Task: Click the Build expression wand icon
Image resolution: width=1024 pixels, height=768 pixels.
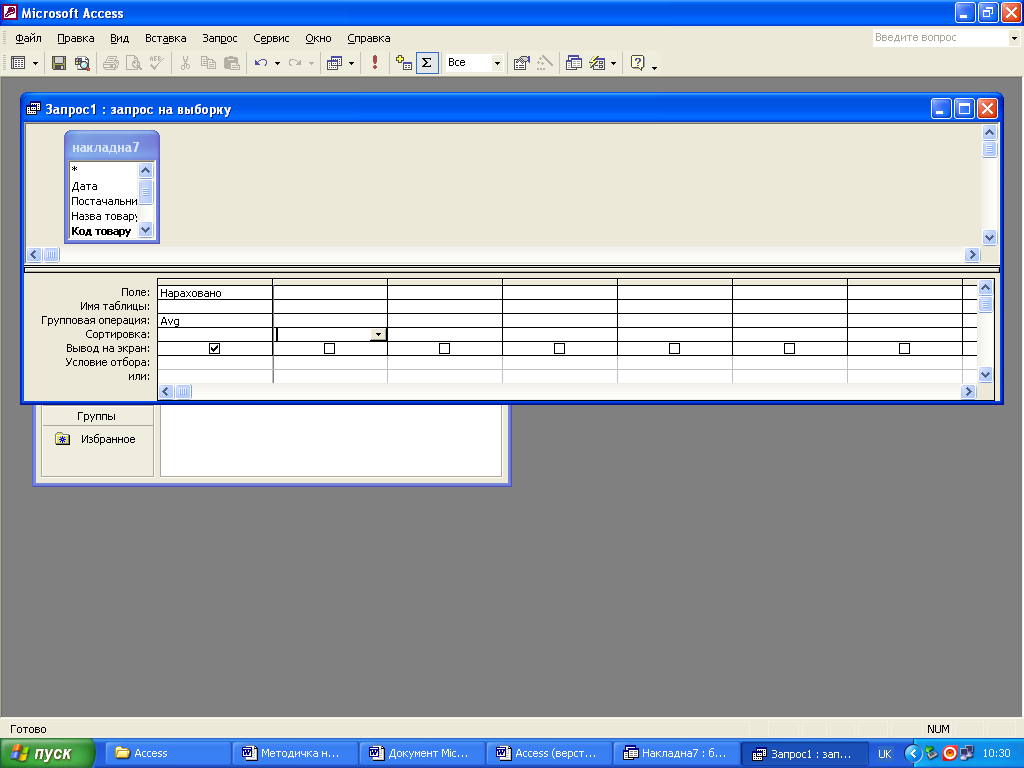Action: coord(545,63)
